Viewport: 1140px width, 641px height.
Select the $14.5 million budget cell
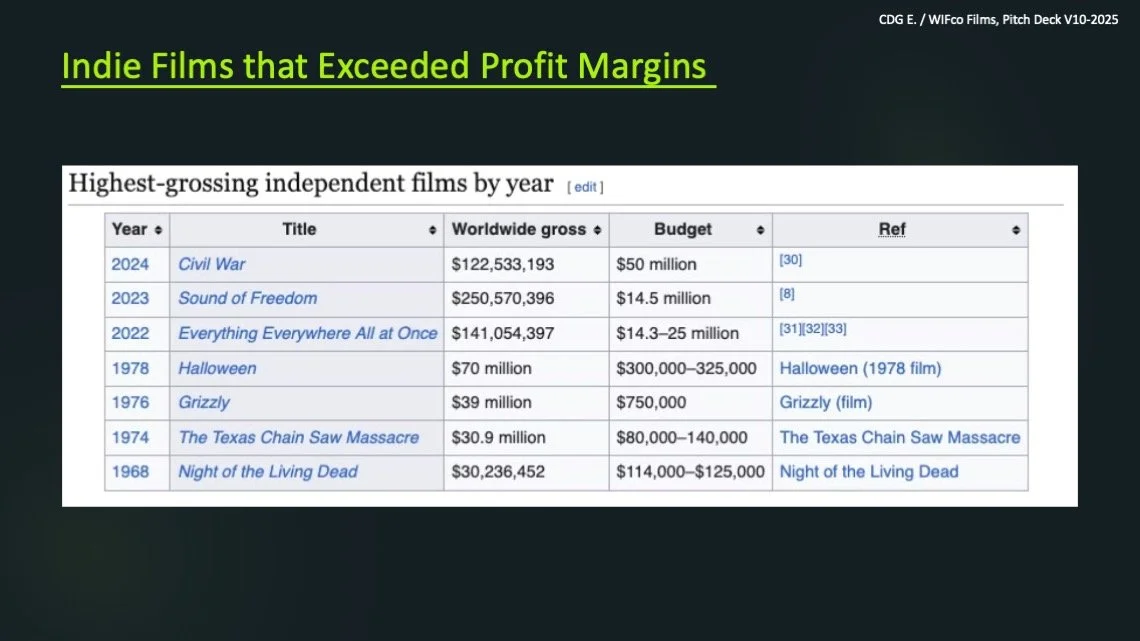(691, 299)
